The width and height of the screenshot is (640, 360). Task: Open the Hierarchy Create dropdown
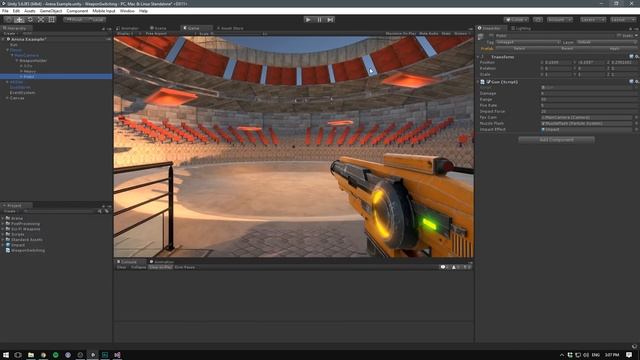(10, 33)
